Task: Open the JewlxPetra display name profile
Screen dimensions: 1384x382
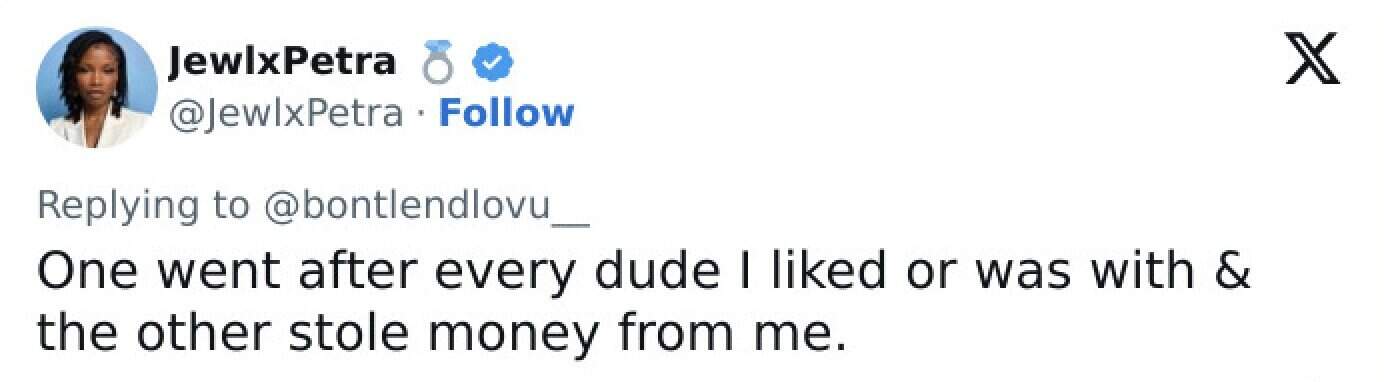Action: pos(282,63)
